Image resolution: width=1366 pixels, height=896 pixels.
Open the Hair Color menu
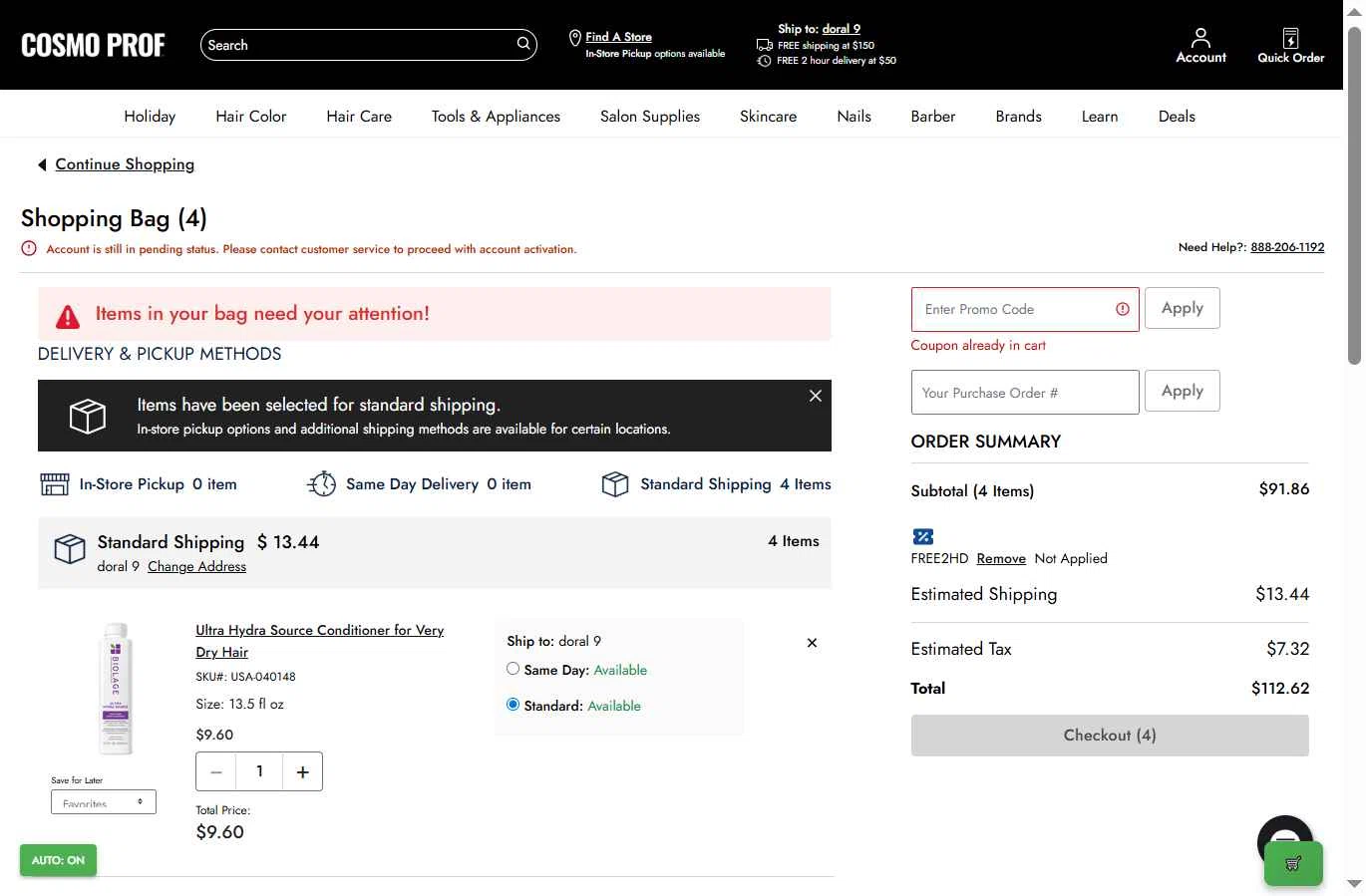tap(251, 117)
